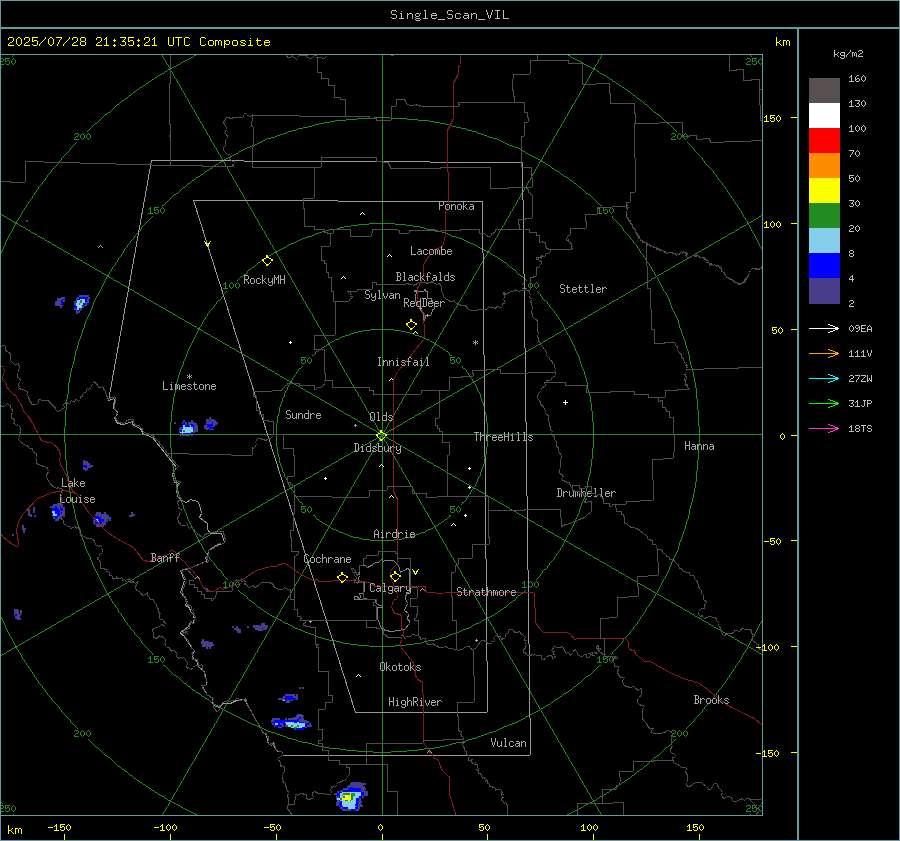Click the Cochrane map label
The width and height of the screenshot is (900, 841).
pyautogui.click(x=327, y=559)
